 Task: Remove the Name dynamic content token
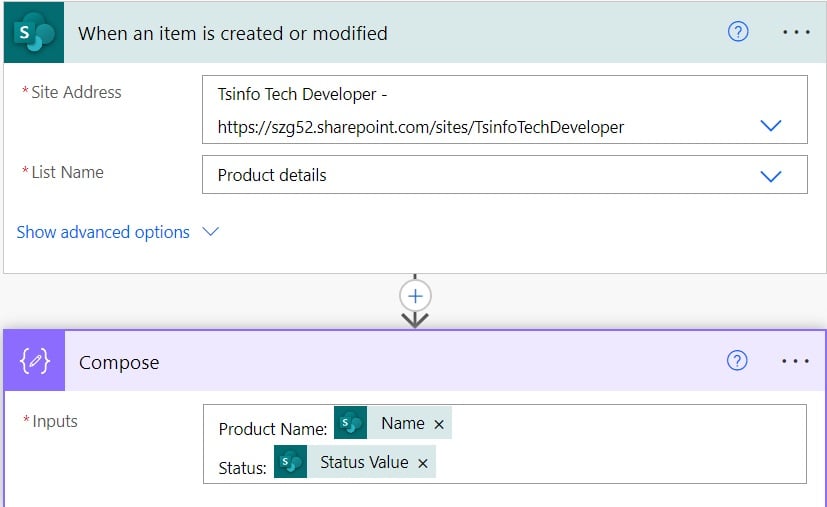click(439, 424)
